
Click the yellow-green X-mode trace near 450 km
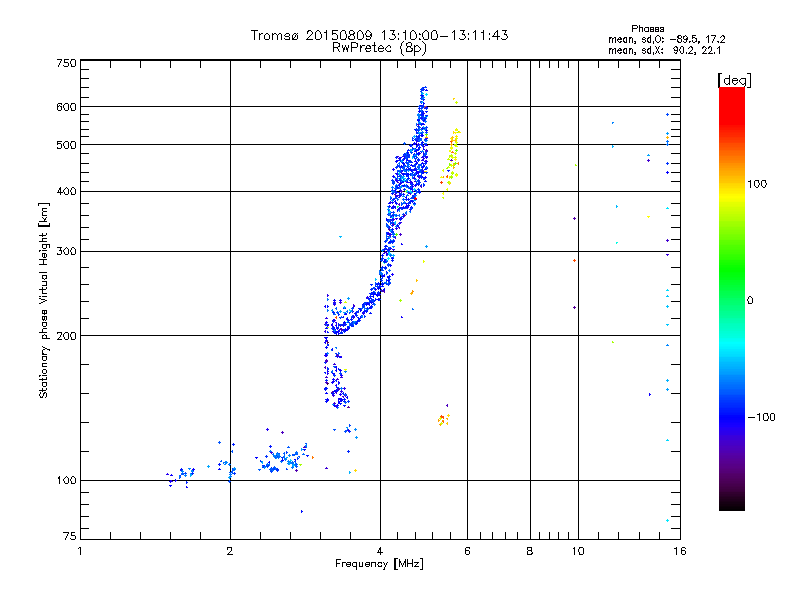coord(451,161)
